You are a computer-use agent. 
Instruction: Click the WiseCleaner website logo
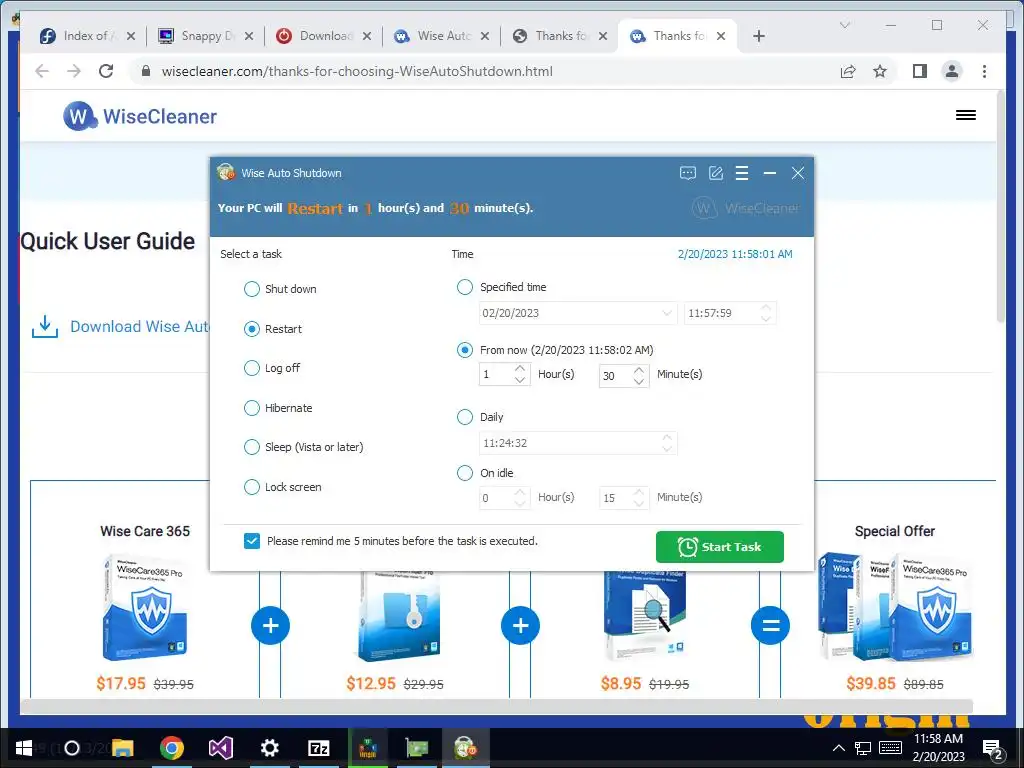point(140,116)
